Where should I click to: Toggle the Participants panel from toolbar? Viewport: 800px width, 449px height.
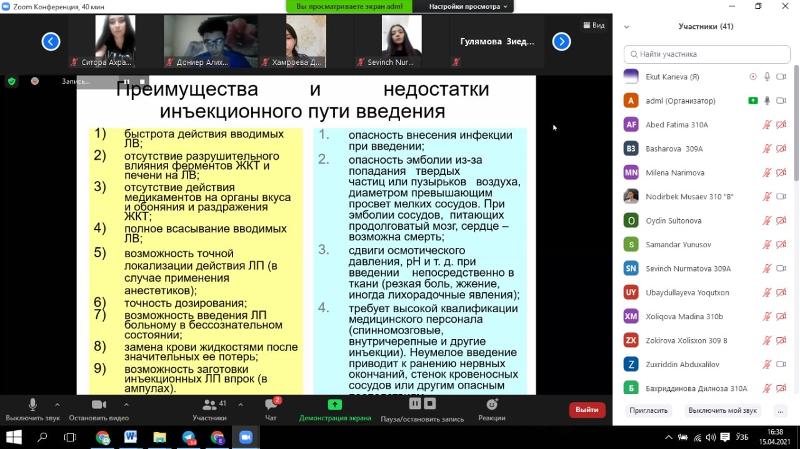(209, 404)
